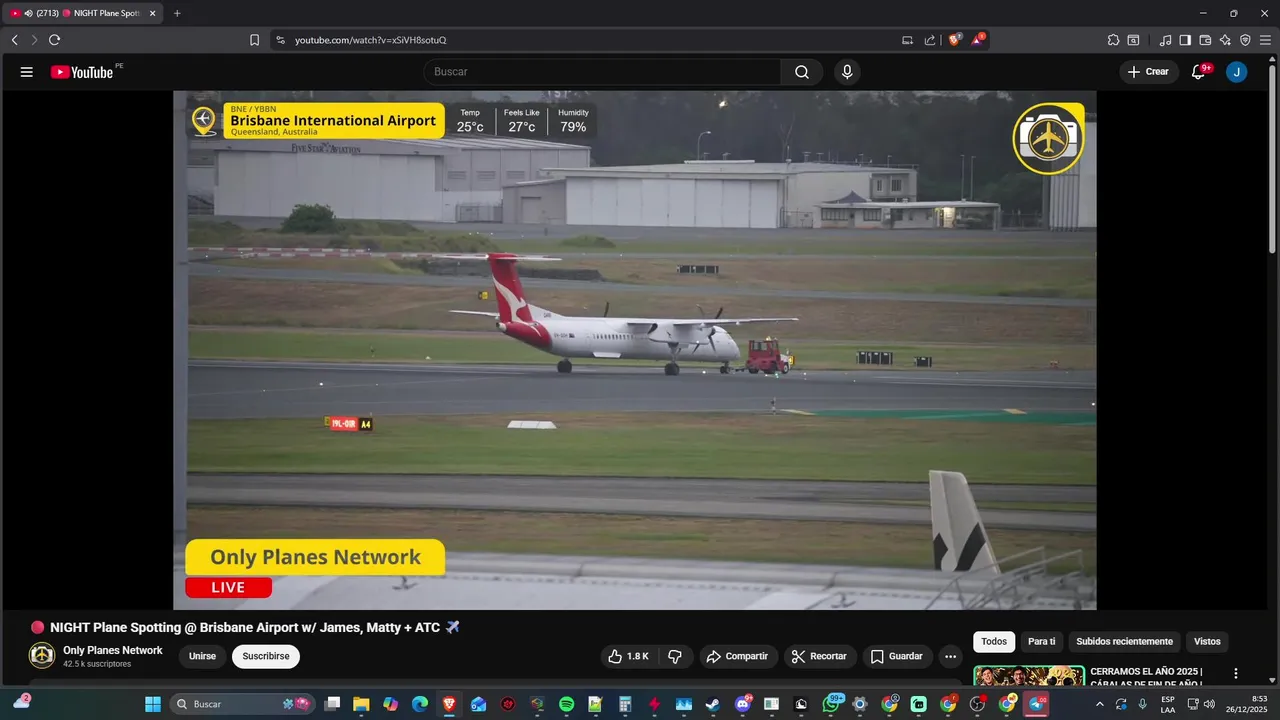The image size is (1280, 720).
Task: Open the YouTube guide hamburger menu
Action: click(27, 72)
